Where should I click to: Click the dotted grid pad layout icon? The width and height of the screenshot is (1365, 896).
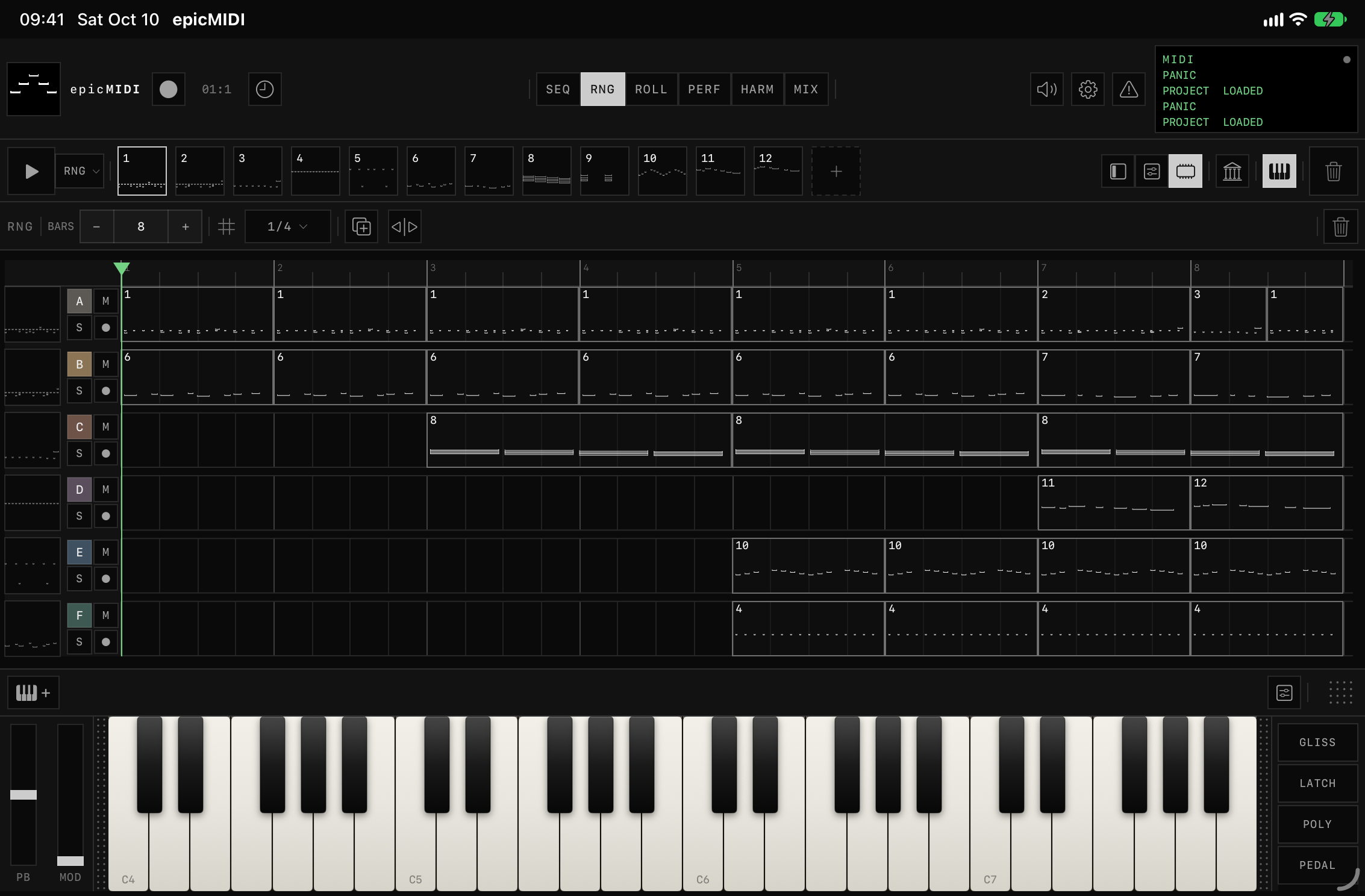(x=1341, y=692)
